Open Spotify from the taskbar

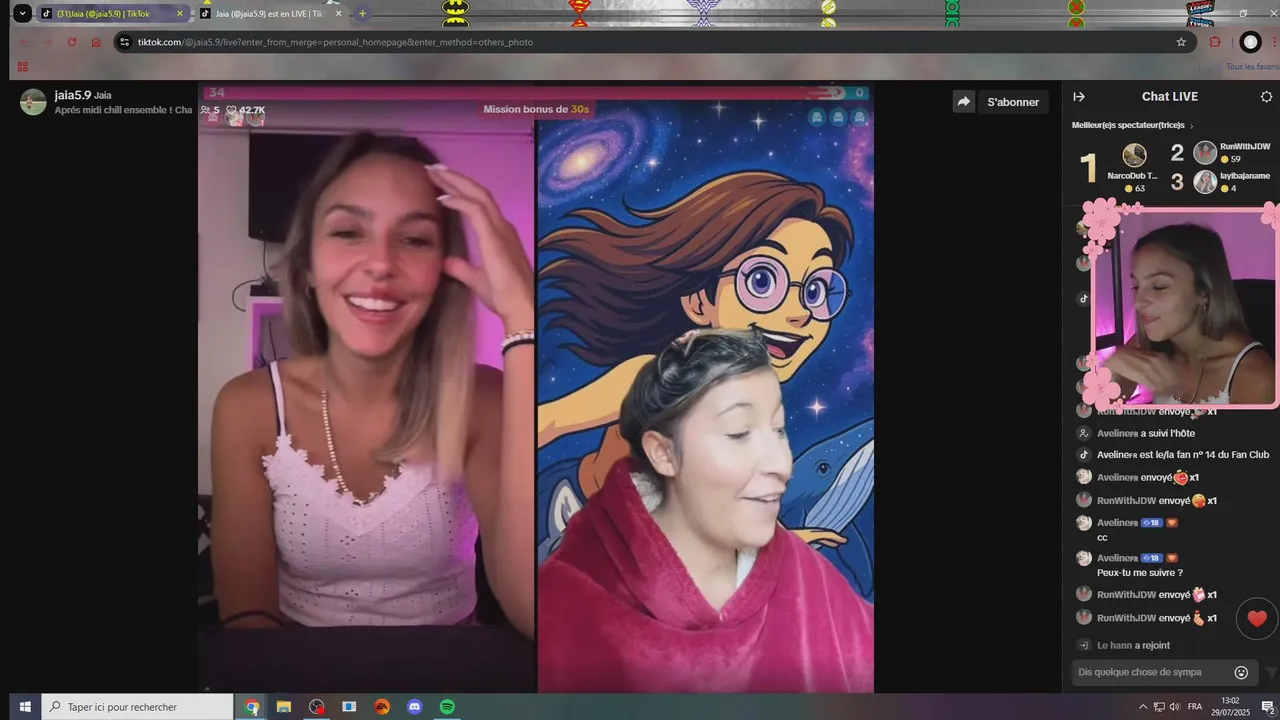point(448,707)
